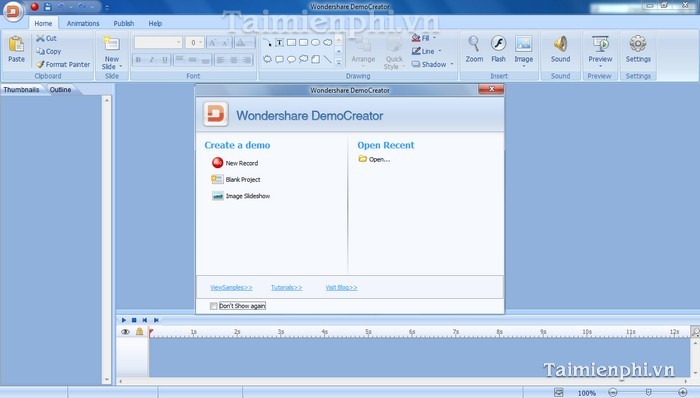
Task: Select the Outline panel tab
Action: (x=61, y=90)
